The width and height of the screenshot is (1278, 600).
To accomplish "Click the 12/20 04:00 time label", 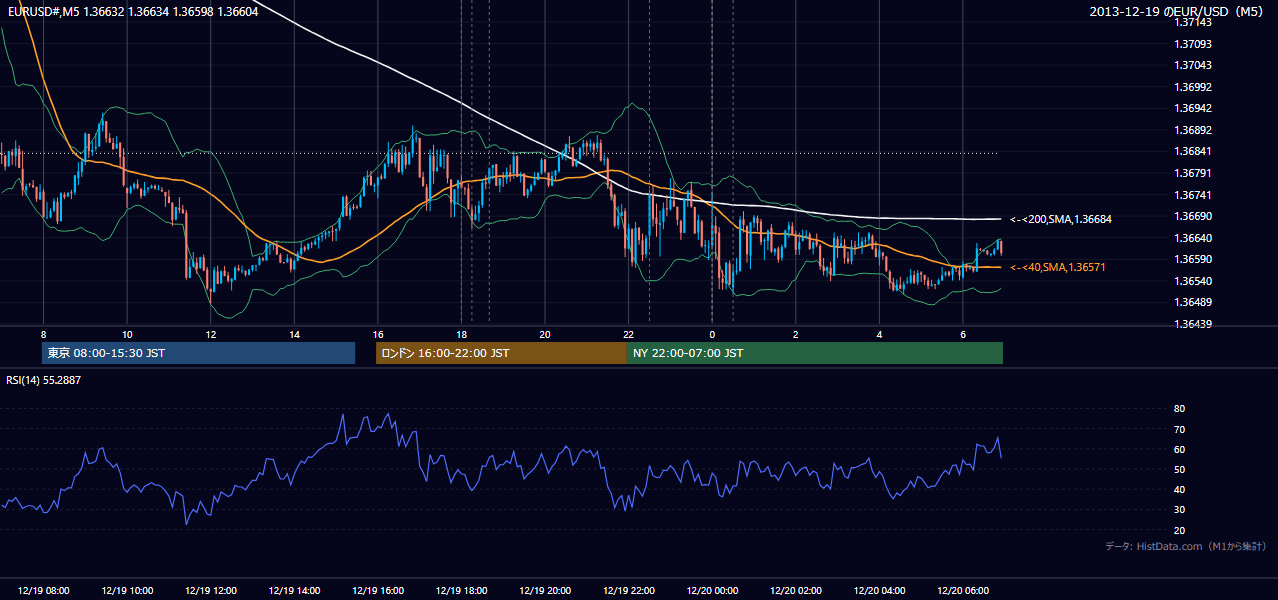I will point(879,591).
